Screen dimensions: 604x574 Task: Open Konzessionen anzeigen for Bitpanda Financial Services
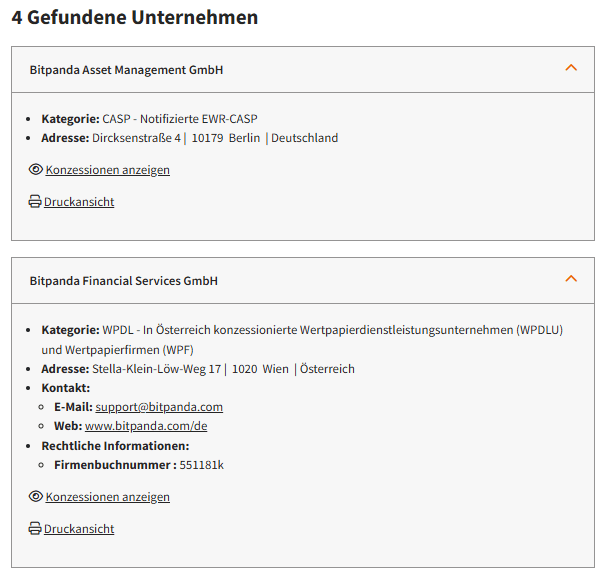pos(107,497)
